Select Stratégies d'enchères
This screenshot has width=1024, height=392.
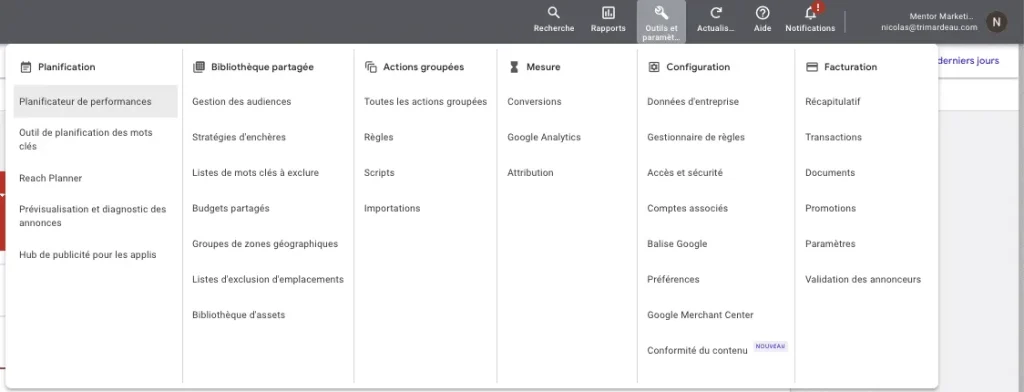click(x=239, y=137)
